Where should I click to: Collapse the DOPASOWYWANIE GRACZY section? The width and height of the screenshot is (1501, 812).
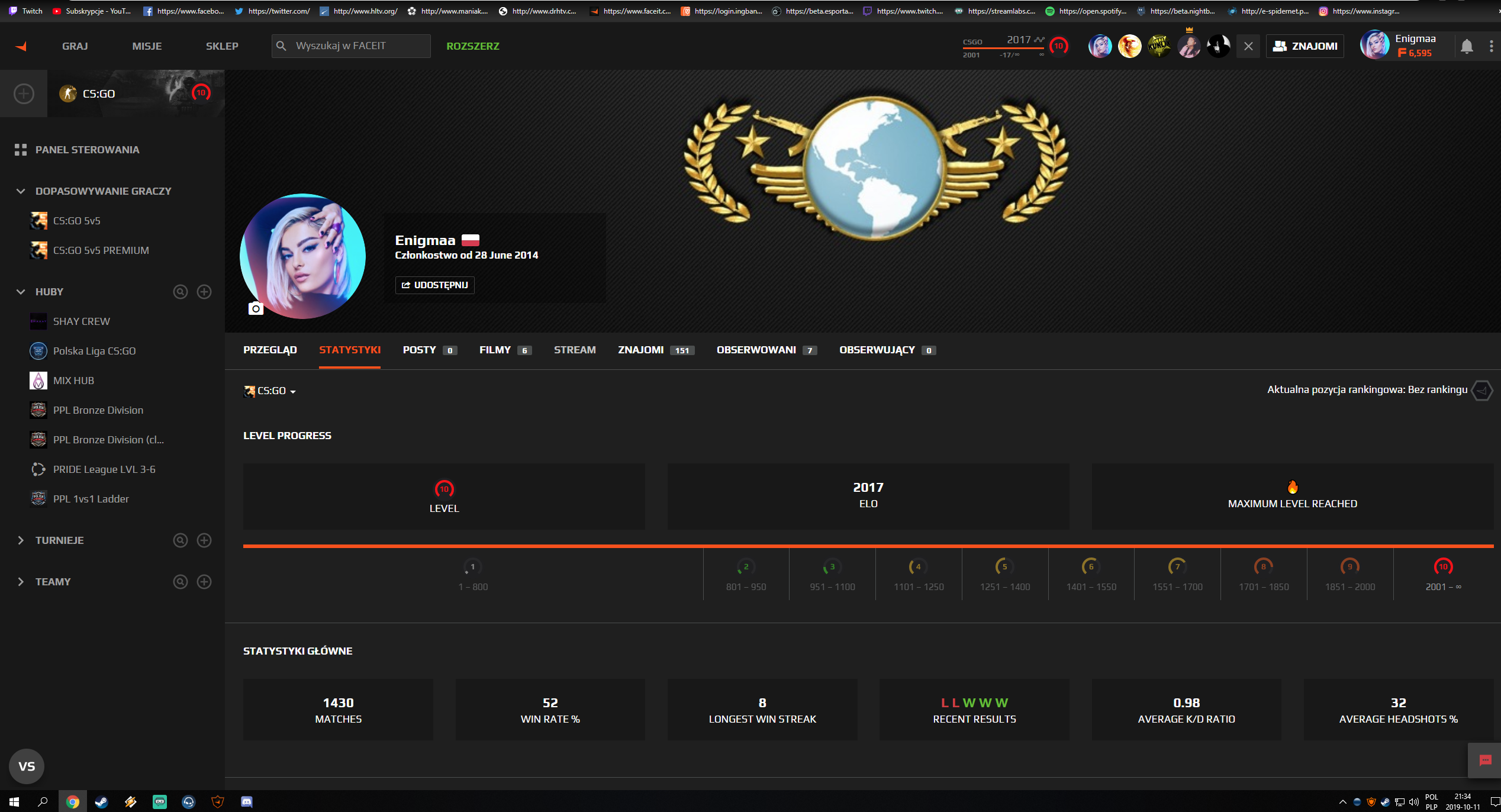[21, 191]
